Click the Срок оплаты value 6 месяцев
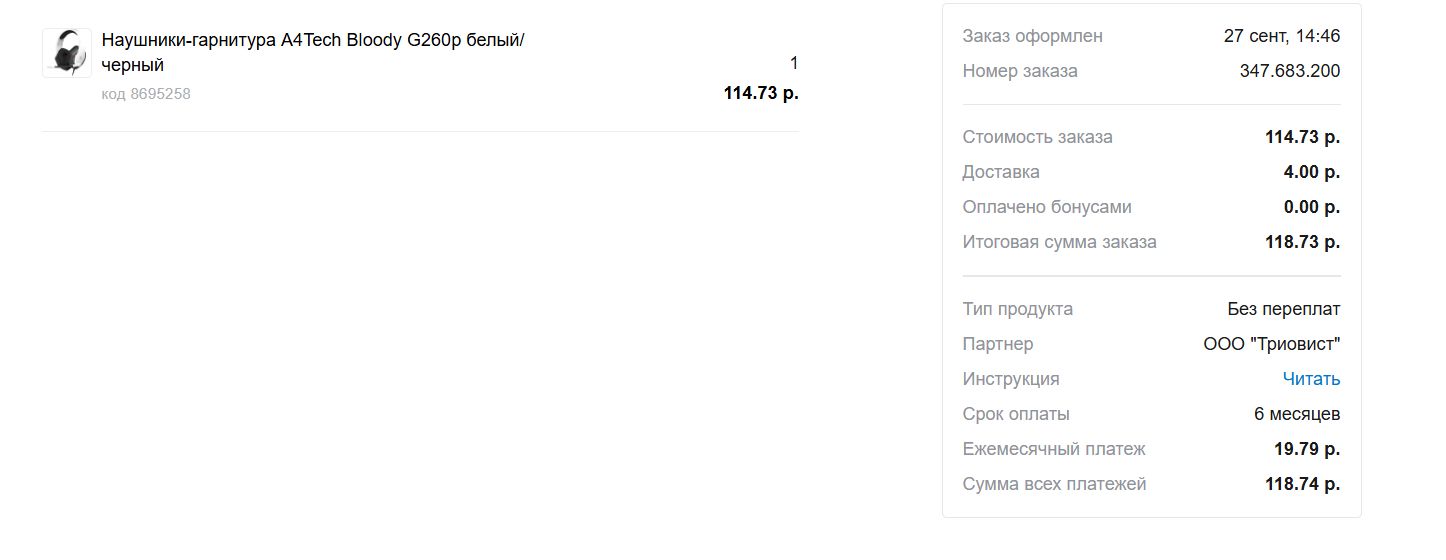This screenshot has width=1446, height=560. (x=1297, y=414)
